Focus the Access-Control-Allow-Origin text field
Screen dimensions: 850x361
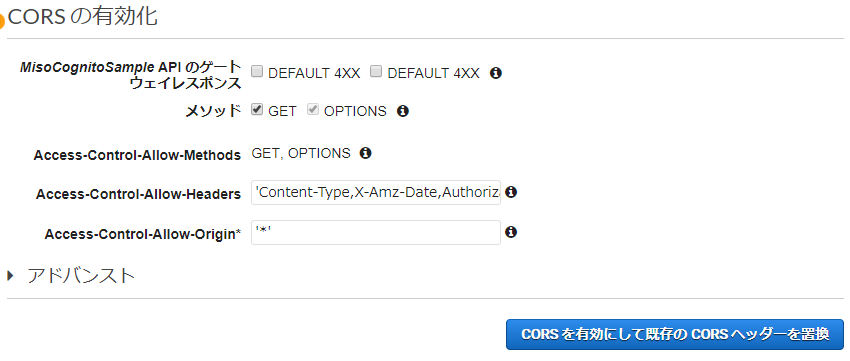376,233
